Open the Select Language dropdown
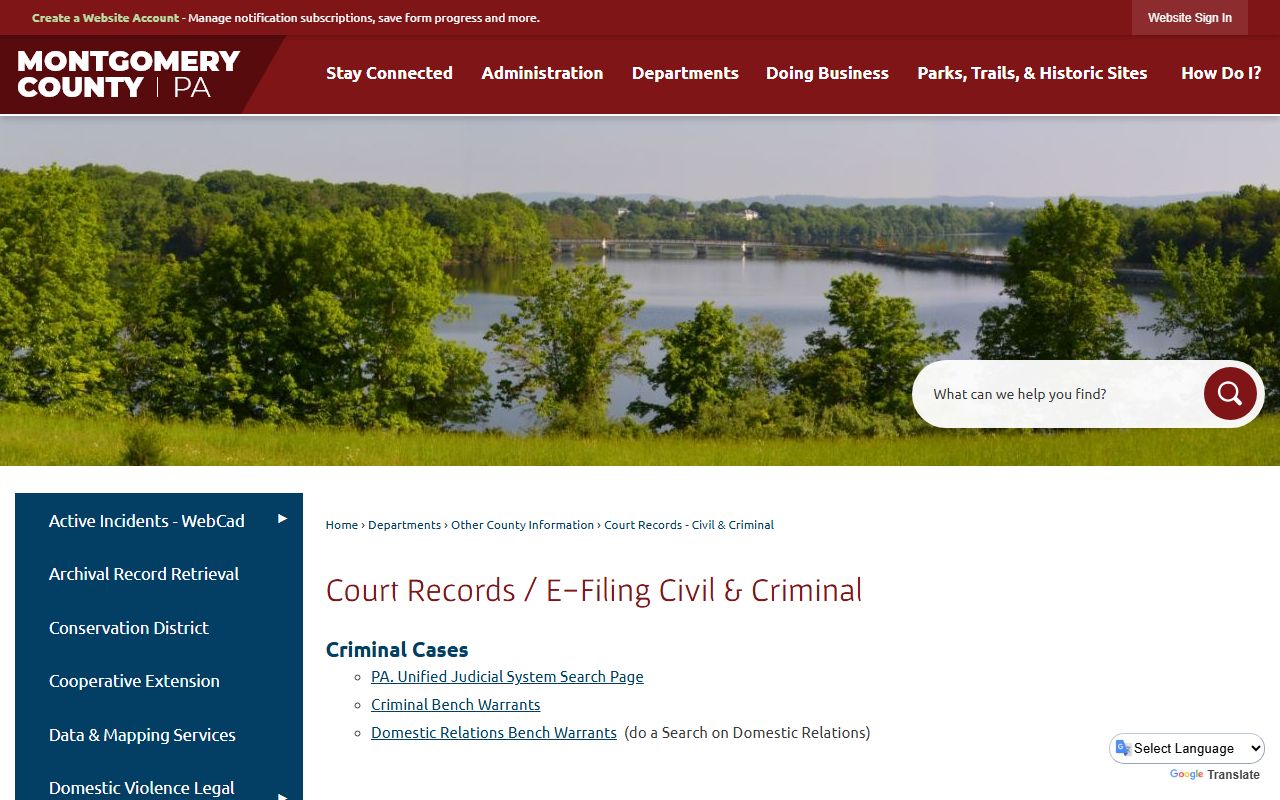This screenshot has width=1280, height=800. point(1187,748)
